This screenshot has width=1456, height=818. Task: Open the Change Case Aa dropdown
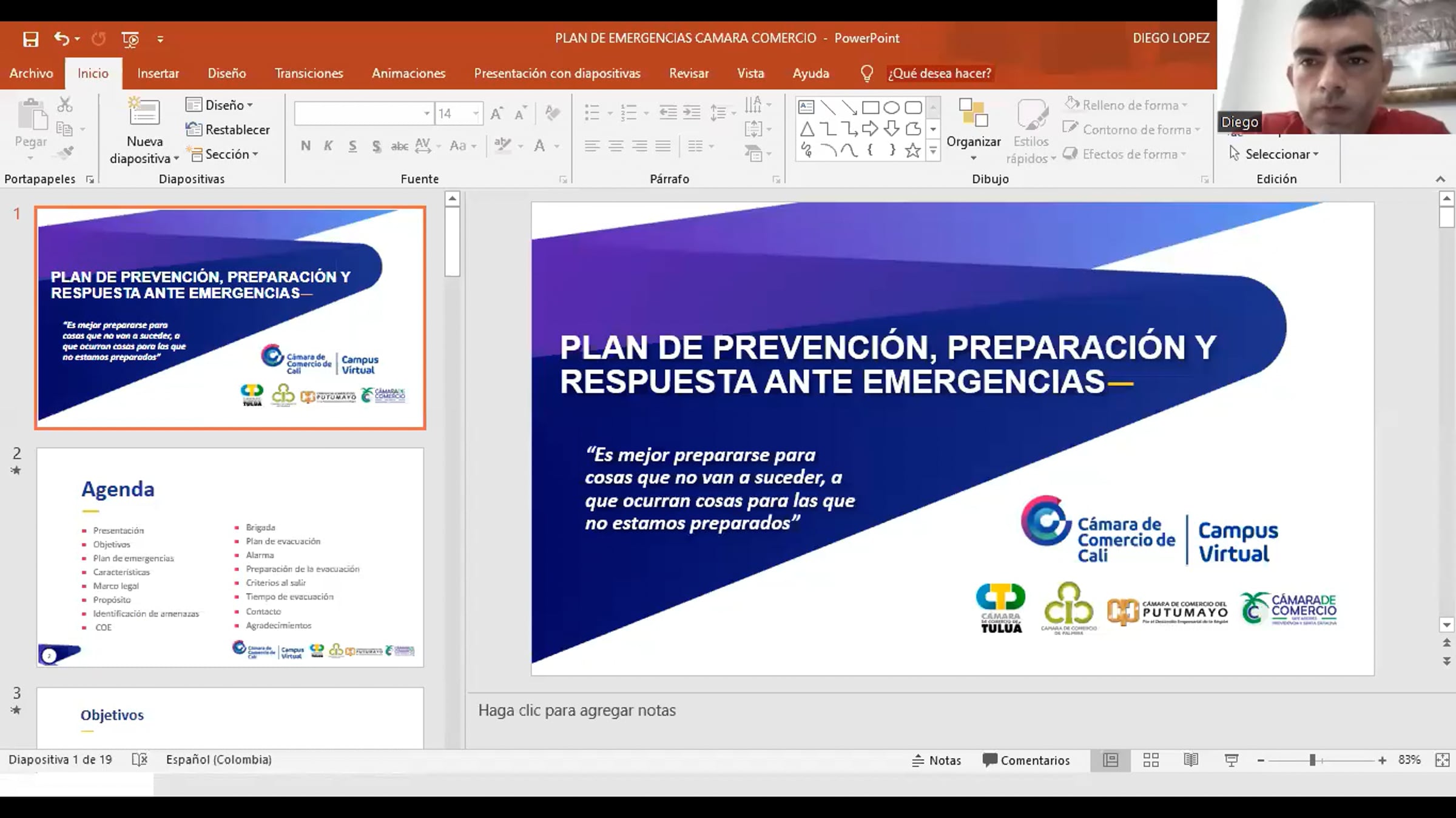click(x=463, y=146)
